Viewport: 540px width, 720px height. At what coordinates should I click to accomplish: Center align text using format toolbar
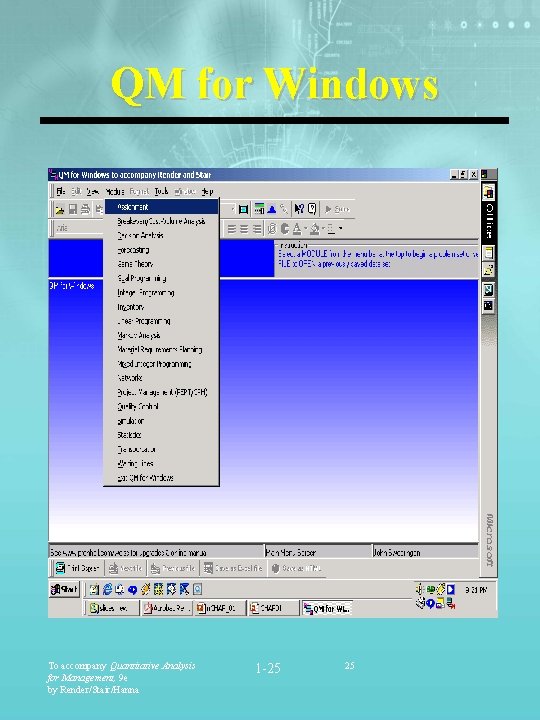[x=244, y=228]
